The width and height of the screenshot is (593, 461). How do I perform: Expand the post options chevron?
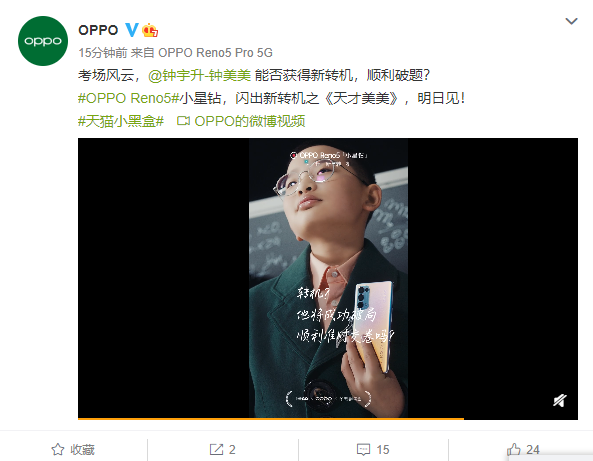point(571,21)
